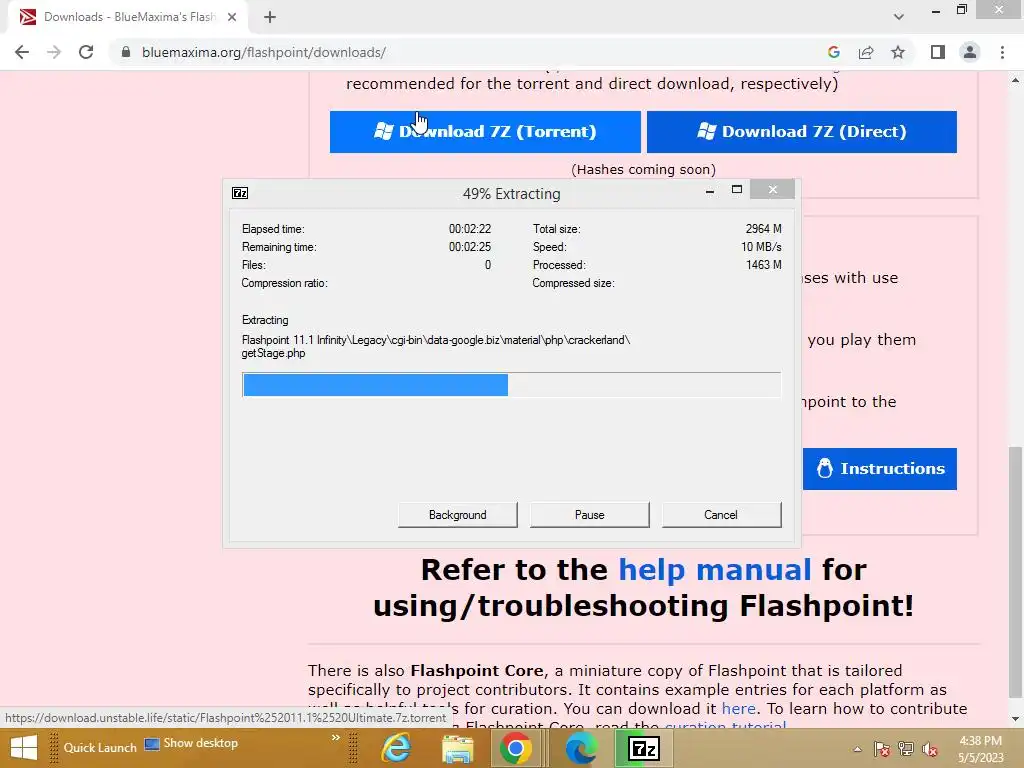This screenshot has height=768, width=1024.
Task: Click the Quick Launch toolbar label
Action: point(100,748)
